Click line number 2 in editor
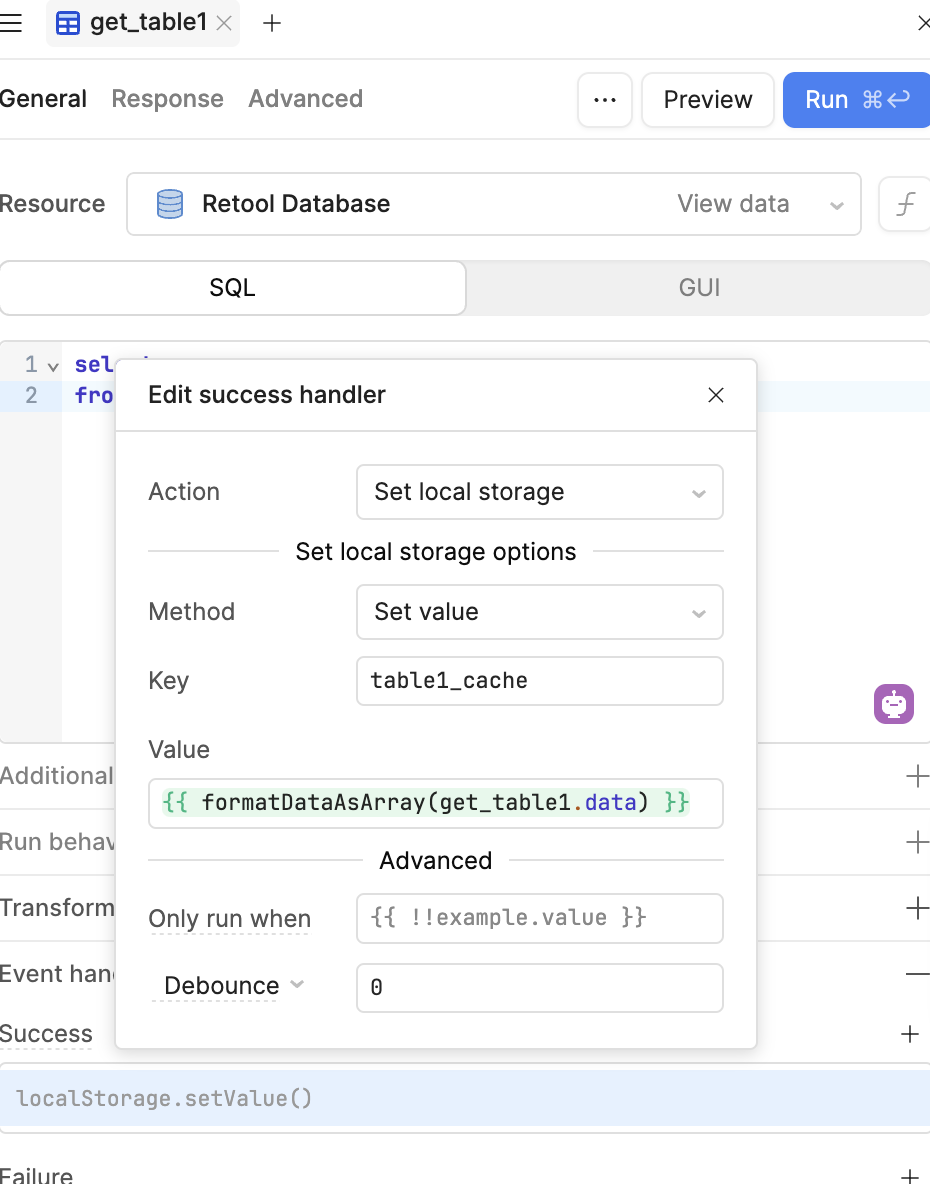The height and width of the screenshot is (1184, 930). (x=31, y=395)
